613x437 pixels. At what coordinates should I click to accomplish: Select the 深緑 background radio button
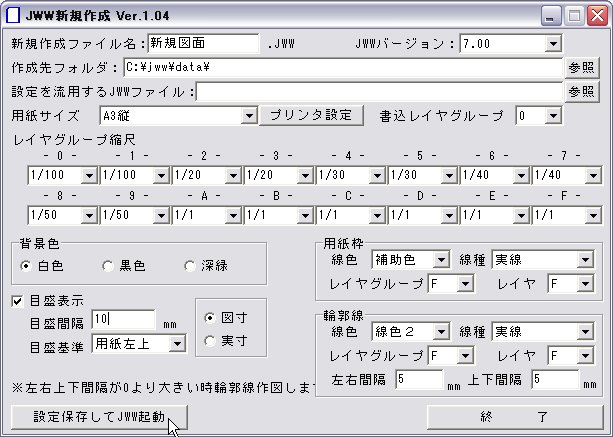190,266
